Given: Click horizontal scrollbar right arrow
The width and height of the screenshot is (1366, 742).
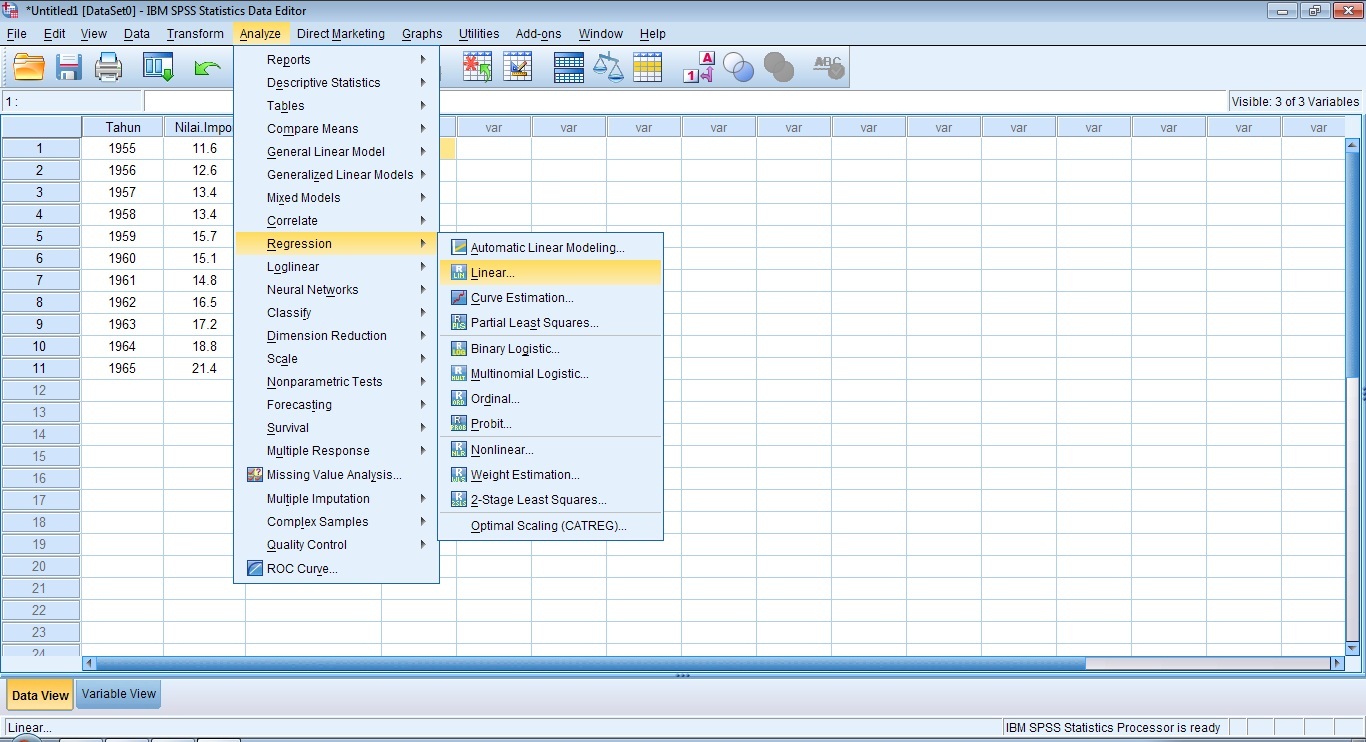Looking at the screenshot, I should click(x=1337, y=663).
